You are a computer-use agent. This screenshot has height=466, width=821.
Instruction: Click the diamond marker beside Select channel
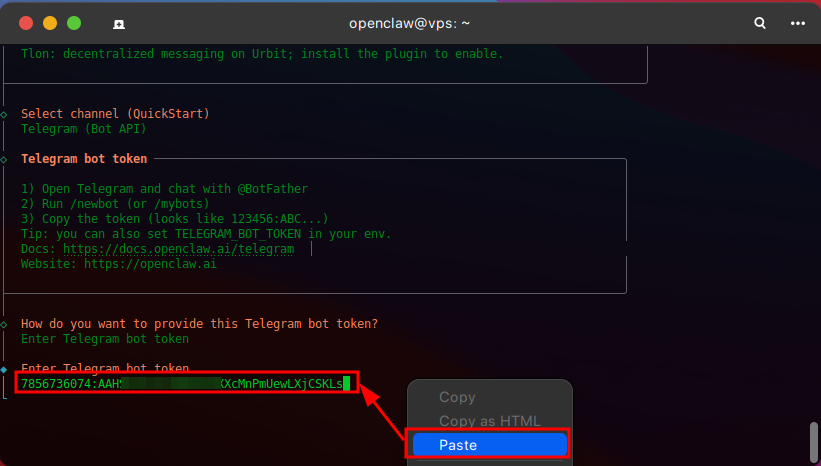5,114
